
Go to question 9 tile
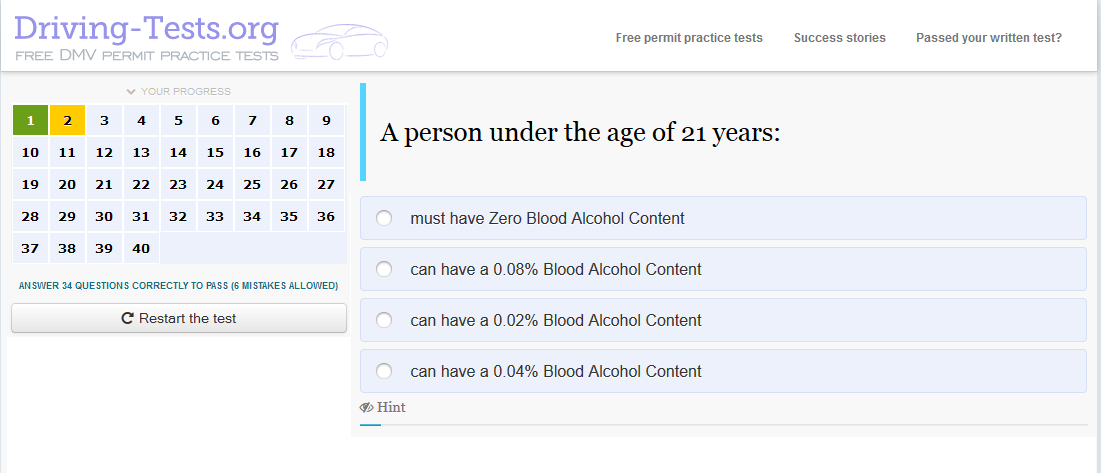327,121
